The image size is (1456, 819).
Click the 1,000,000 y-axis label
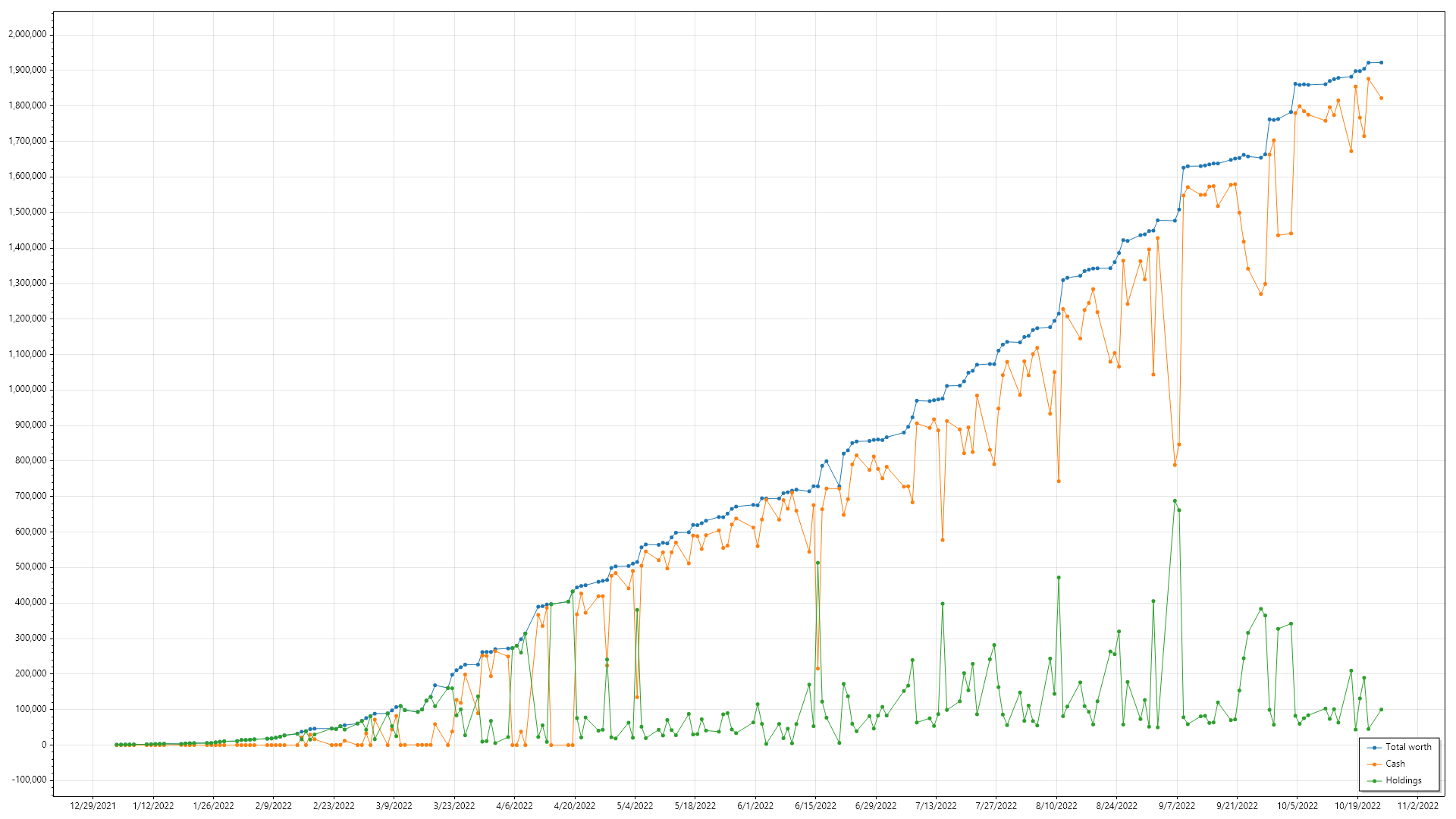click(27, 390)
